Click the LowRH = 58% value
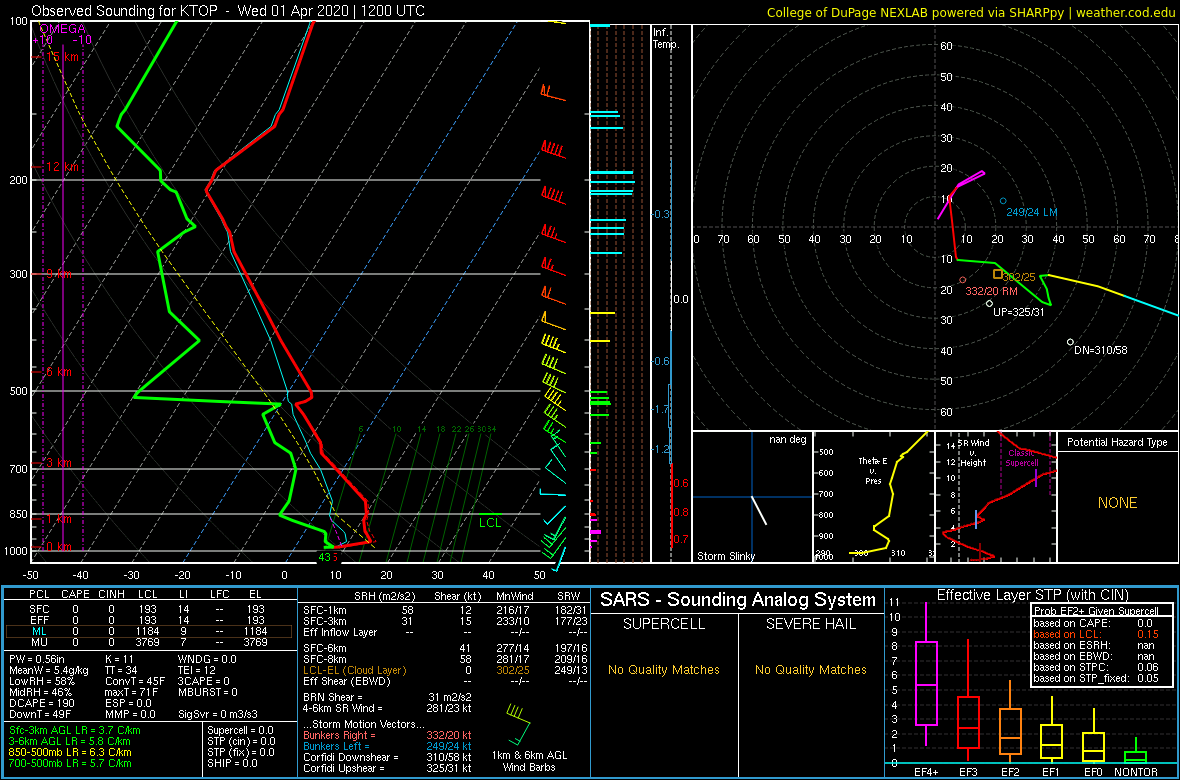 tap(42, 681)
